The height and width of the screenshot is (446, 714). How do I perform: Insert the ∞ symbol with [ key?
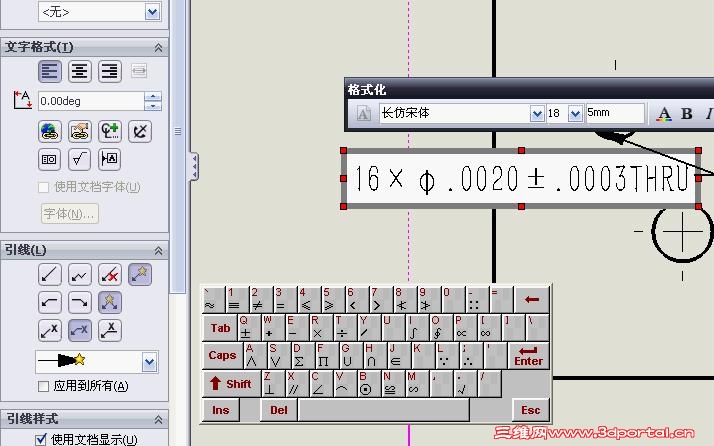tap(489, 327)
